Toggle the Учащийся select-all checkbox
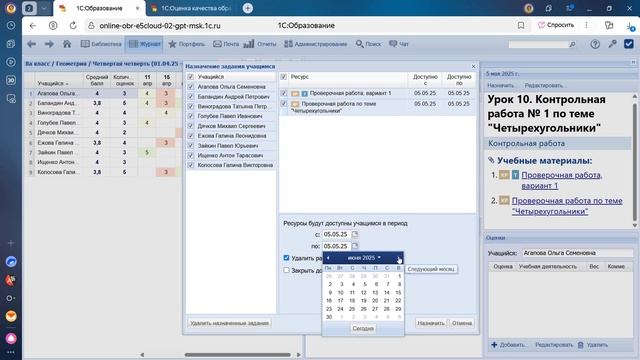The width and height of the screenshot is (640, 360). [190, 77]
